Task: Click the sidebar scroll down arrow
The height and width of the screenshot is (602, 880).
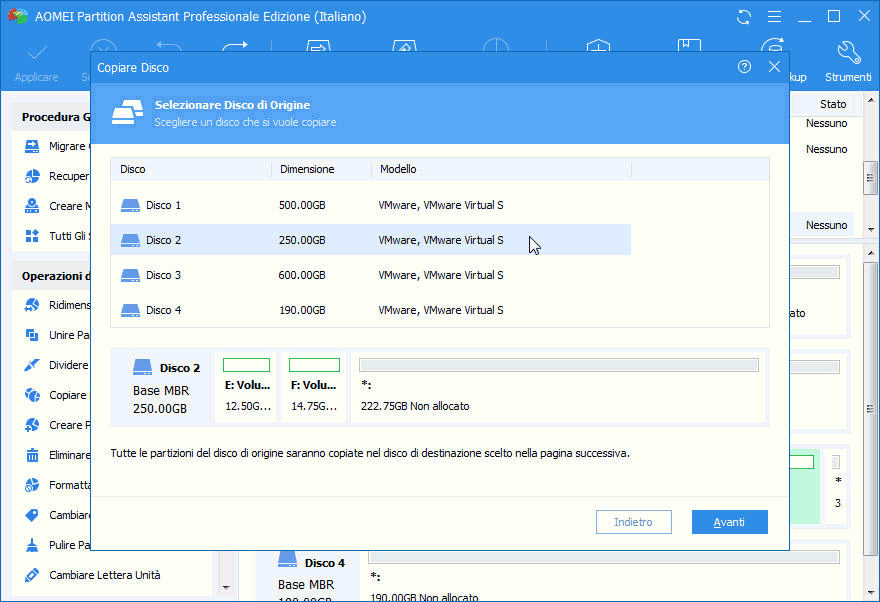Action: tap(226, 587)
